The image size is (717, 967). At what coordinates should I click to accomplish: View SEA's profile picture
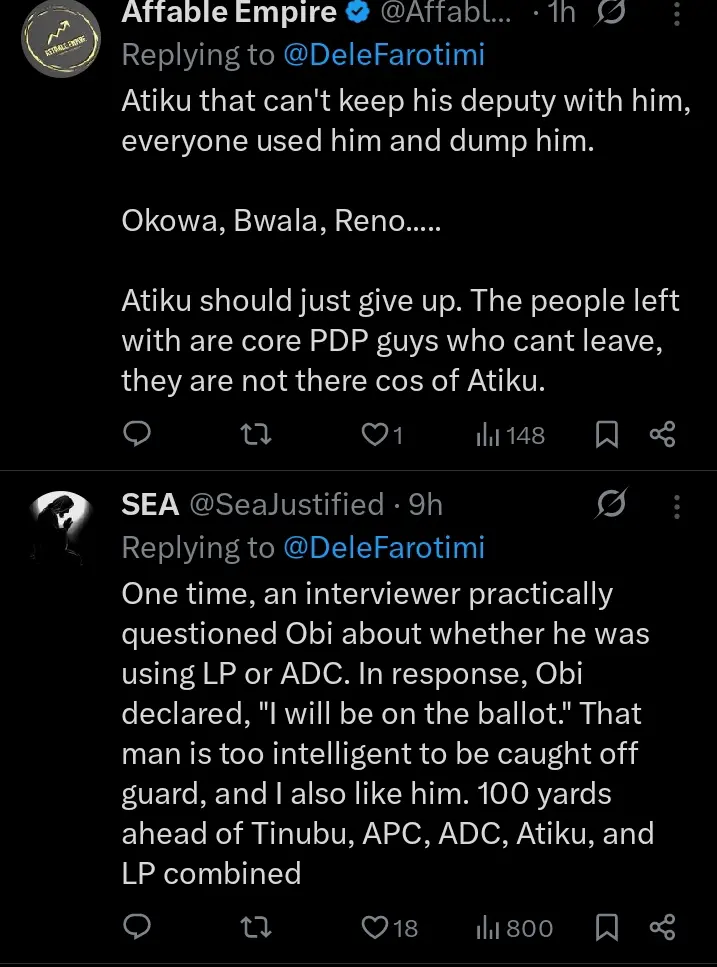tap(62, 528)
